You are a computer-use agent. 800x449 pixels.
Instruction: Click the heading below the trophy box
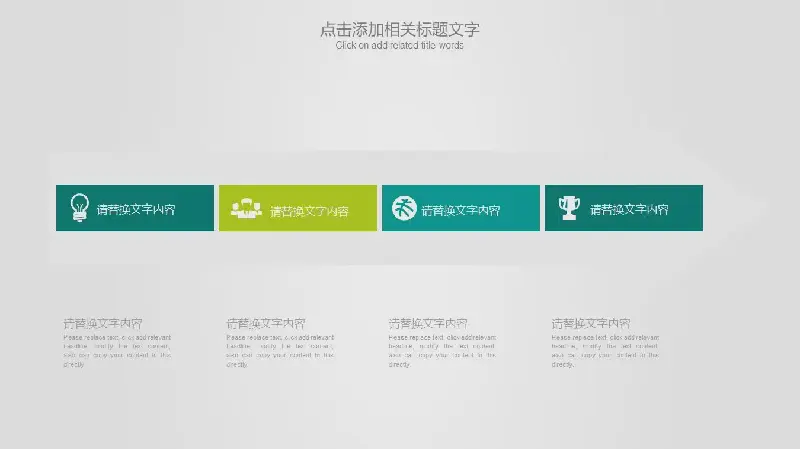591,323
